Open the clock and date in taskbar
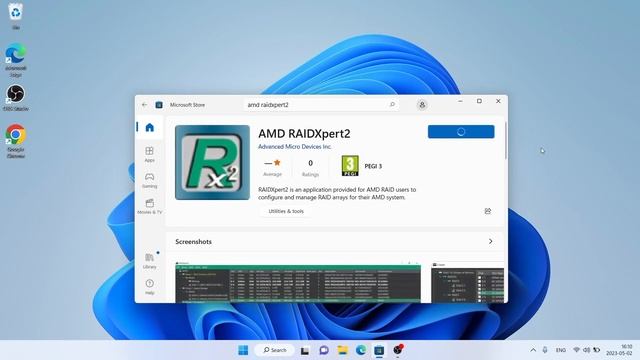 (619, 350)
